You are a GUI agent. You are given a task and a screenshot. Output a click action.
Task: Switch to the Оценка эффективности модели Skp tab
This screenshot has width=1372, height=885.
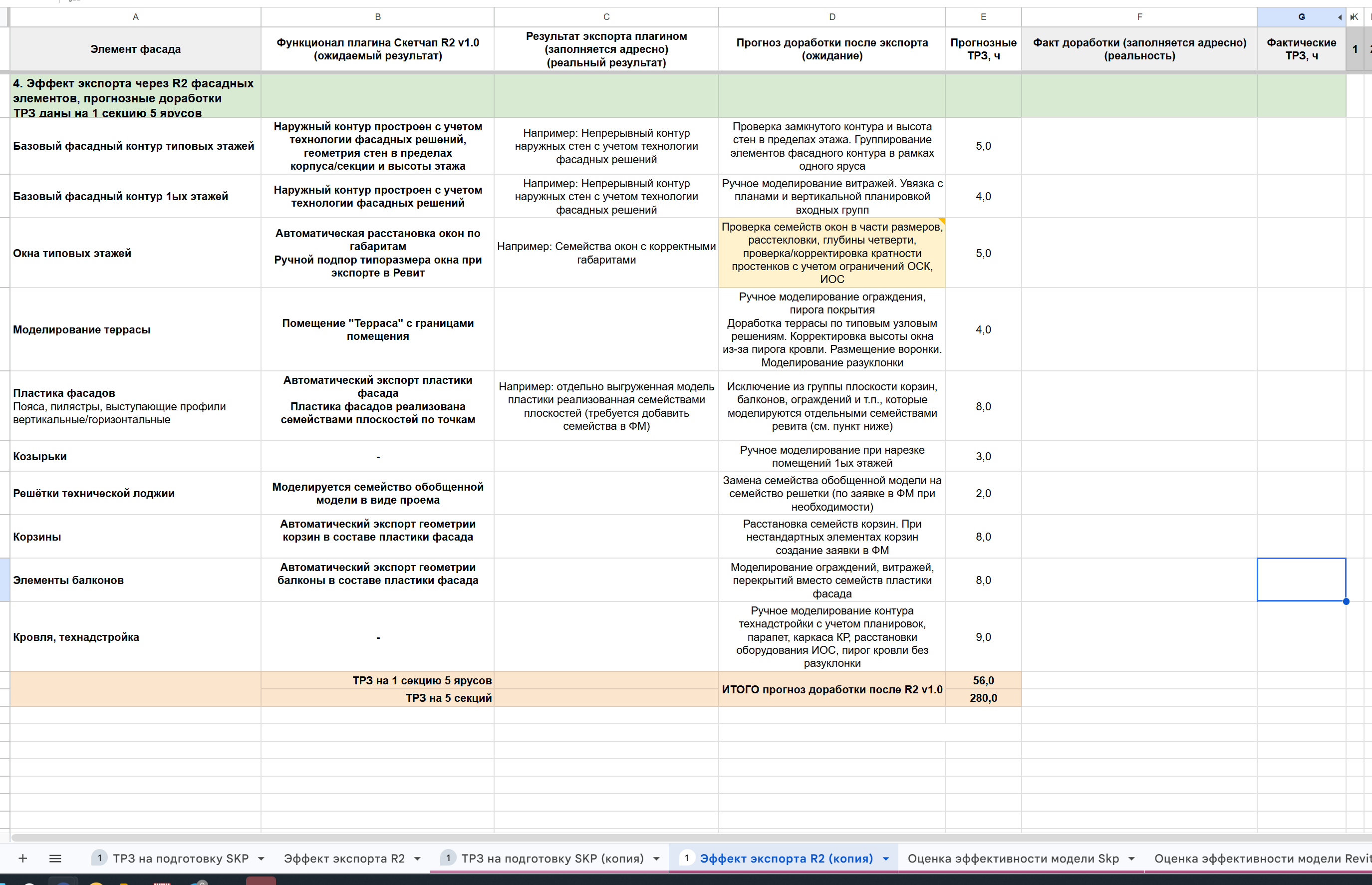(x=1013, y=859)
